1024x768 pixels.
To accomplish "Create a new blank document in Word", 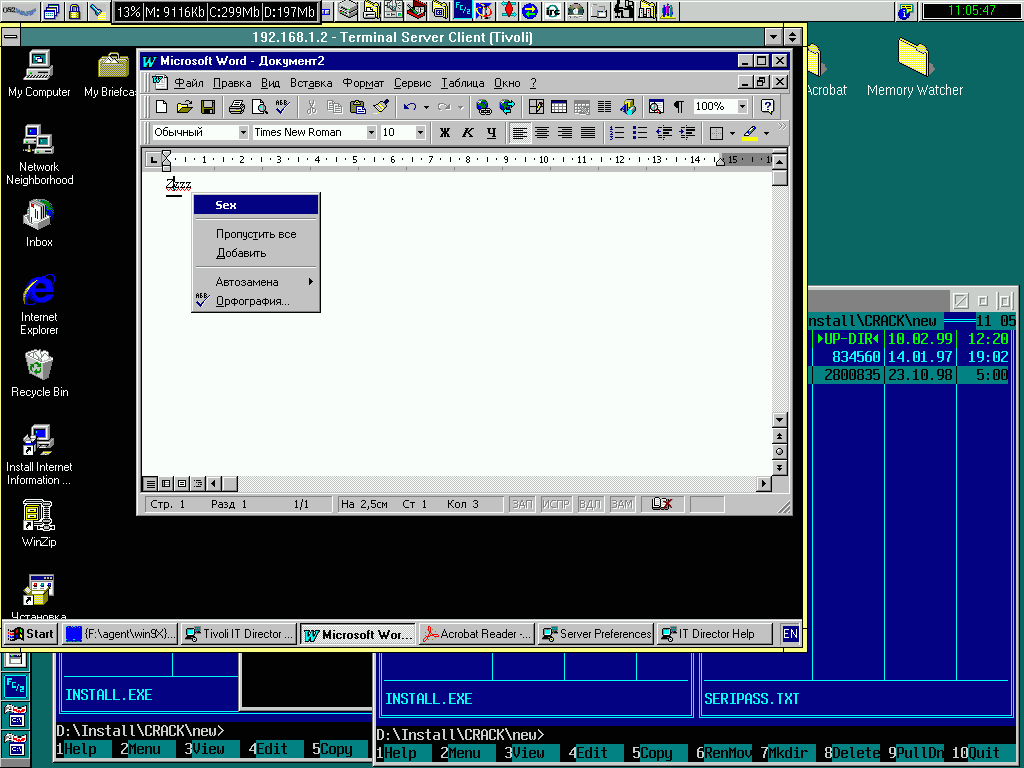I will point(161,106).
